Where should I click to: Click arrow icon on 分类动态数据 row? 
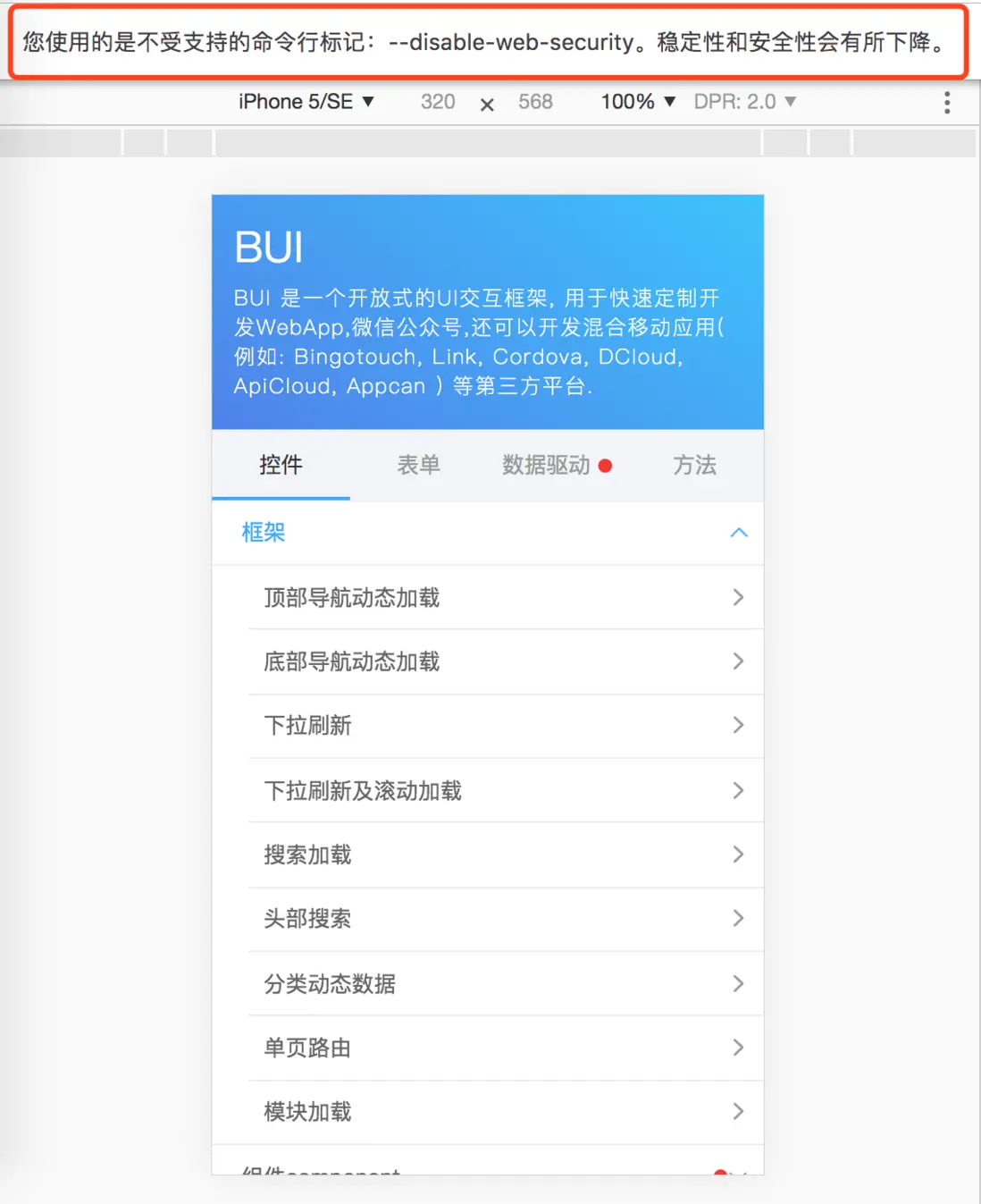[x=738, y=983]
